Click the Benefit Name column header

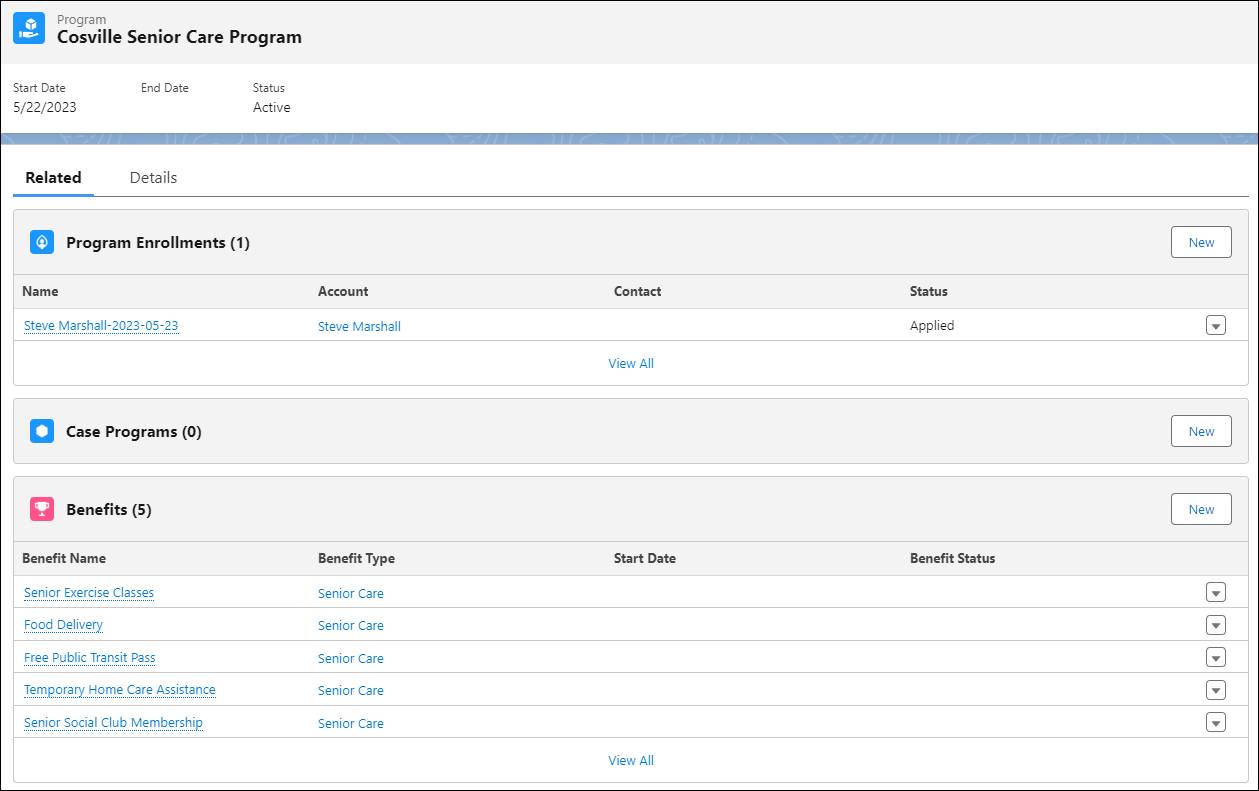64,558
